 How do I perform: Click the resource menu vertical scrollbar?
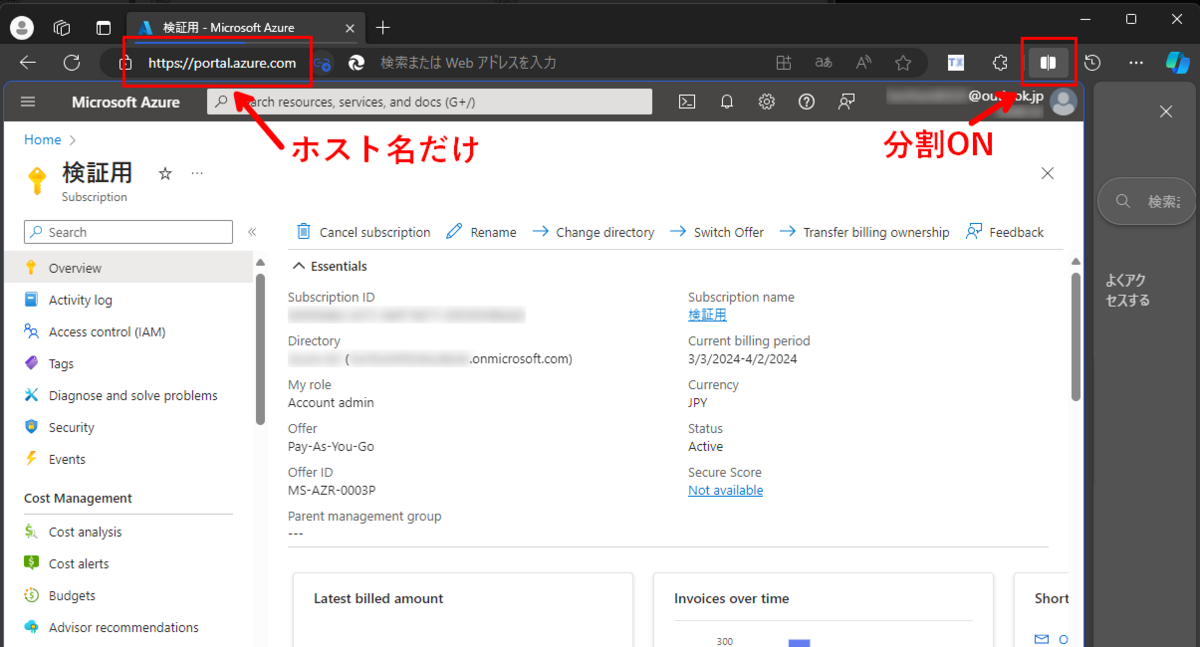(x=260, y=348)
